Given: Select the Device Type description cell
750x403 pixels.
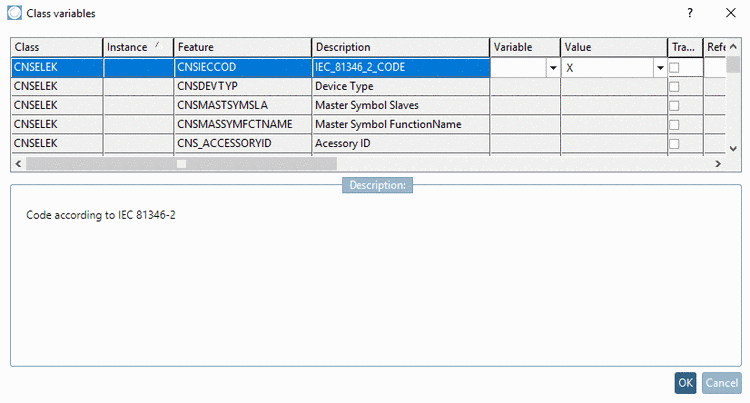Looking at the screenshot, I should pos(401,87).
